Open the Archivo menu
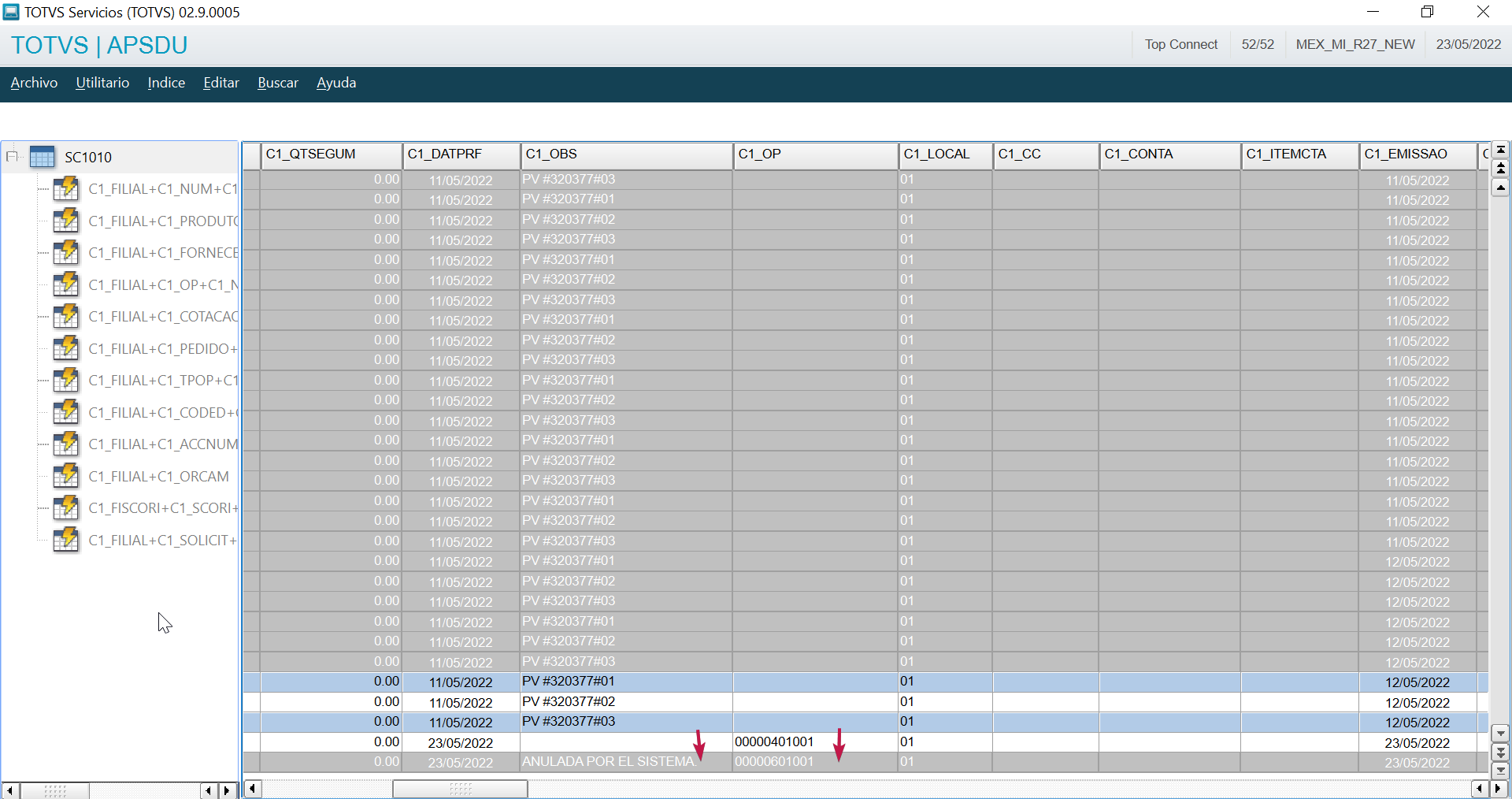 34,83
